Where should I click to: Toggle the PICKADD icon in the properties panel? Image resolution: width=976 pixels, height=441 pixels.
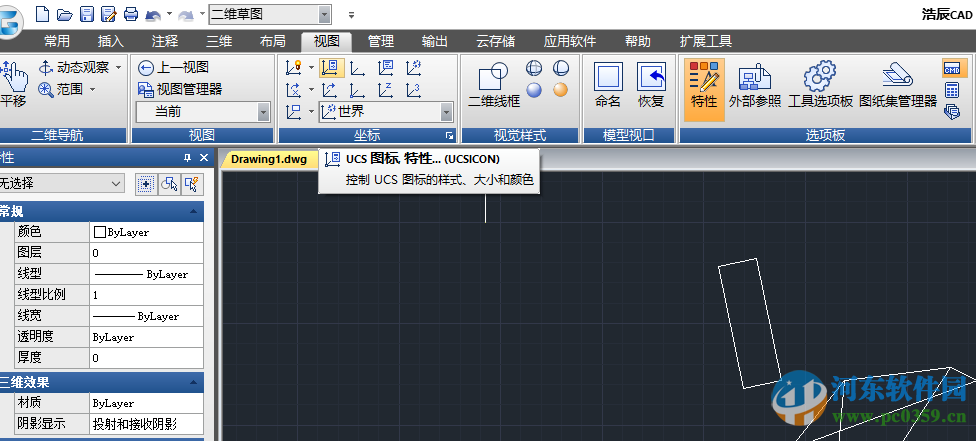(x=146, y=184)
